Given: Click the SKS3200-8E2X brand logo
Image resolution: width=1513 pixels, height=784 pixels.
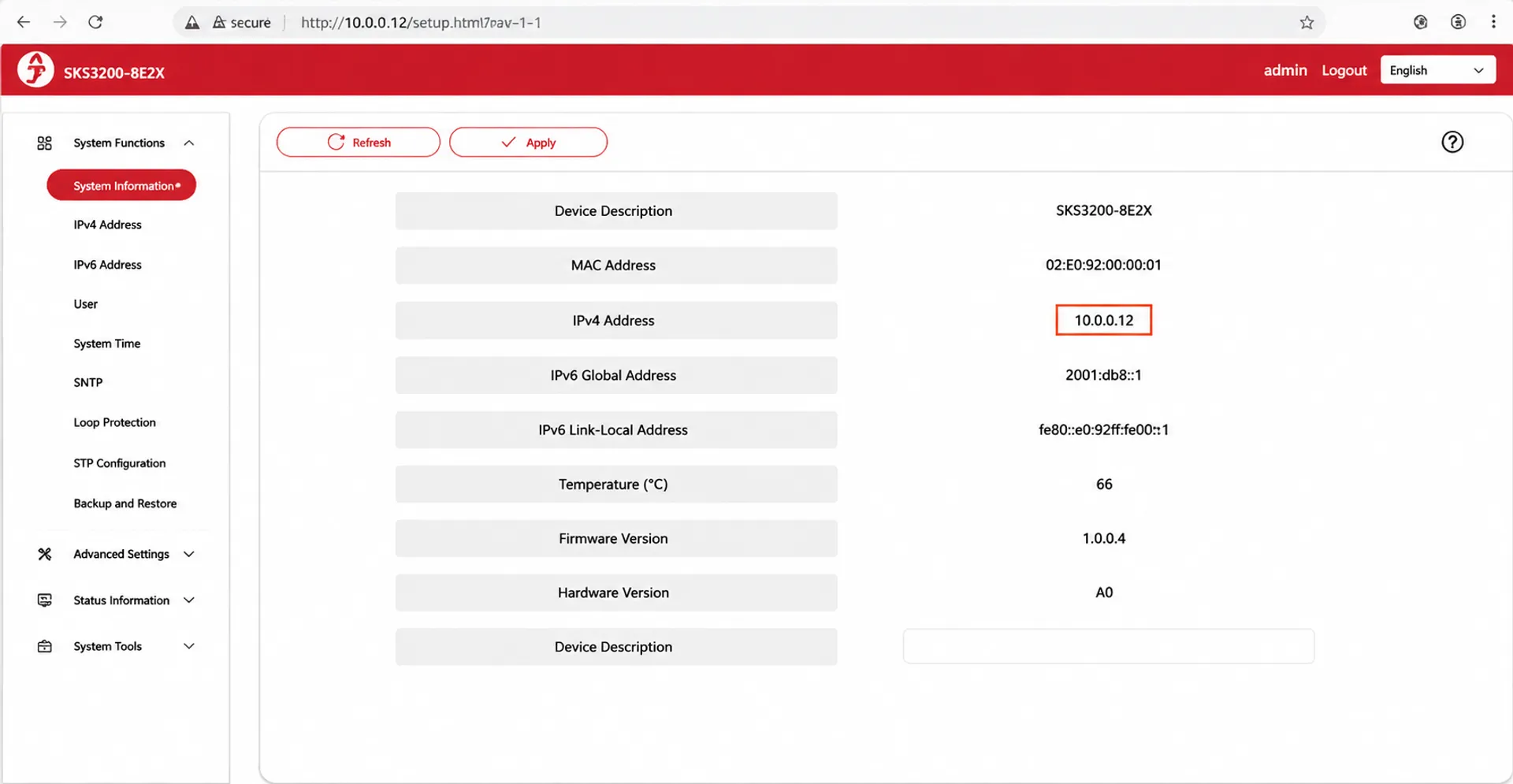Looking at the screenshot, I should (x=36, y=69).
